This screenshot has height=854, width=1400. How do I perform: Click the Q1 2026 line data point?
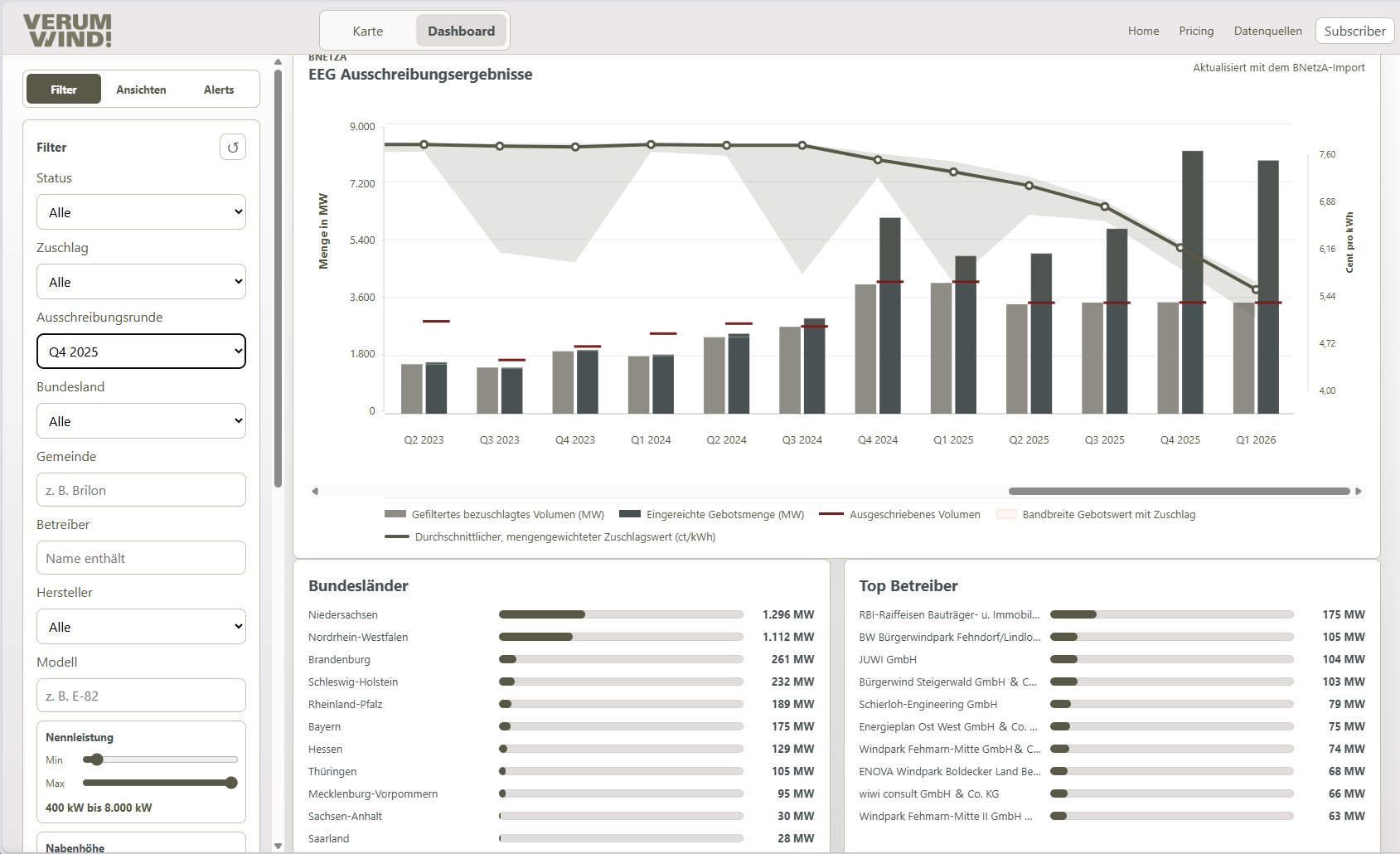pyautogui.click(x=1255, y=290)
